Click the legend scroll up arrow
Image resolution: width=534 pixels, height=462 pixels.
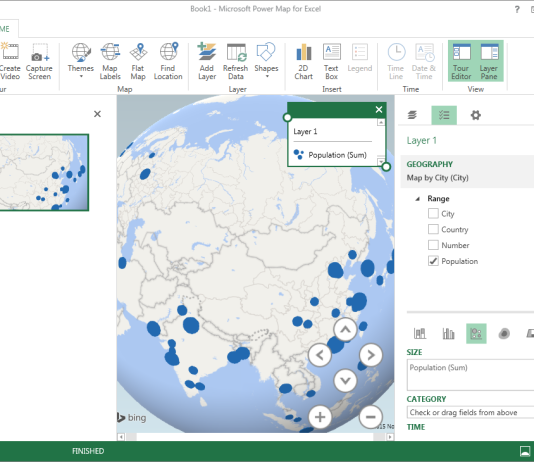pos(381,122)
